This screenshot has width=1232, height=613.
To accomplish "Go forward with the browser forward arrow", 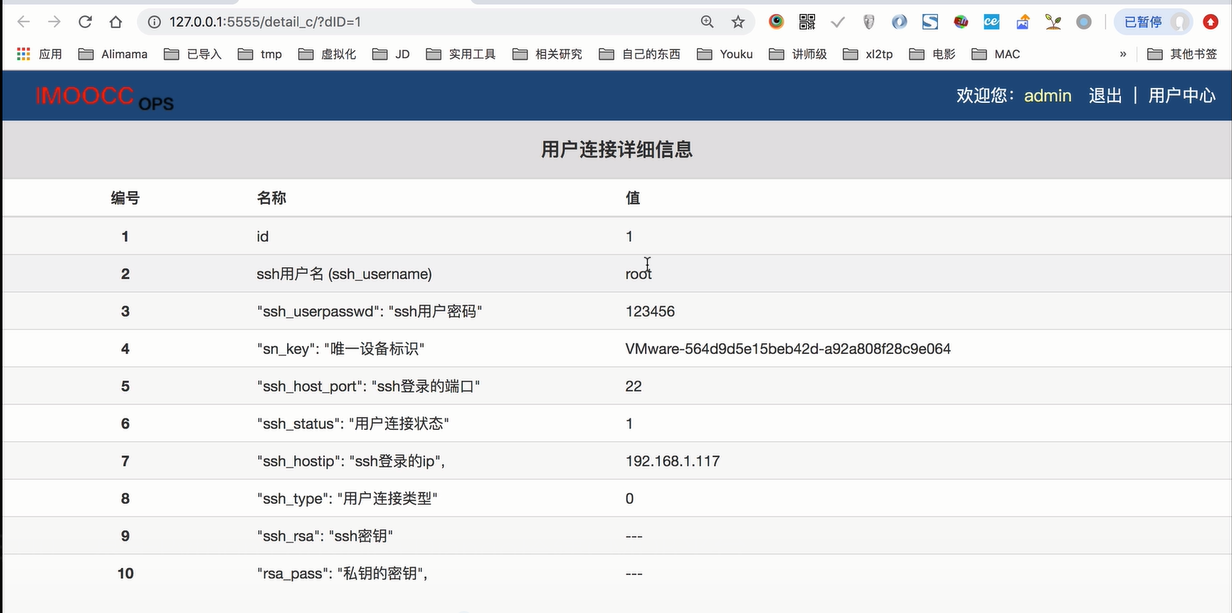I will pos(54,21).
